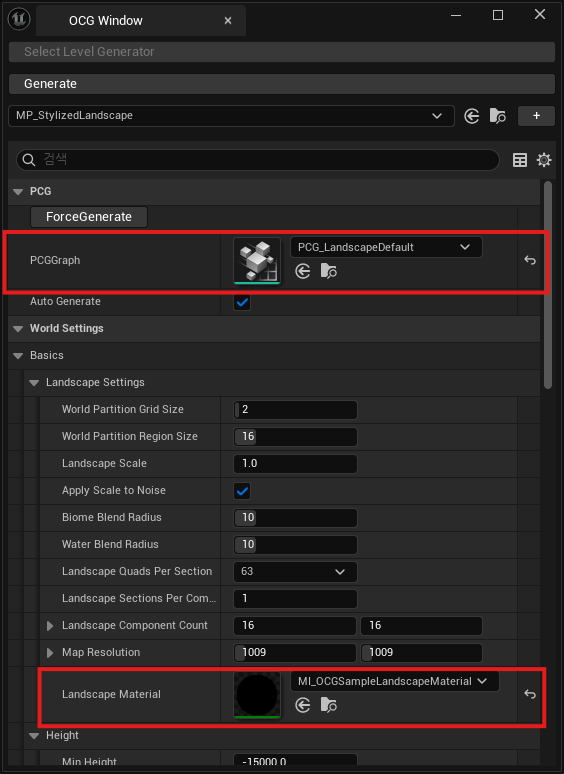Image resolution: width=564 pixels, height=774 pixels.
Task: Maximize the OCG Window
Action: pyautogui.click(x=498, y=15)
